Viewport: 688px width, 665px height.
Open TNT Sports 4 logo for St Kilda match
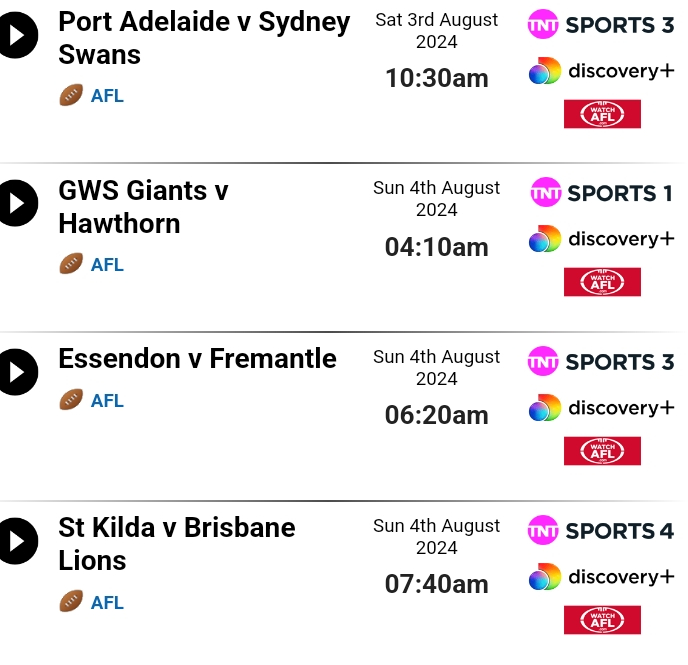tap(601, 530)
